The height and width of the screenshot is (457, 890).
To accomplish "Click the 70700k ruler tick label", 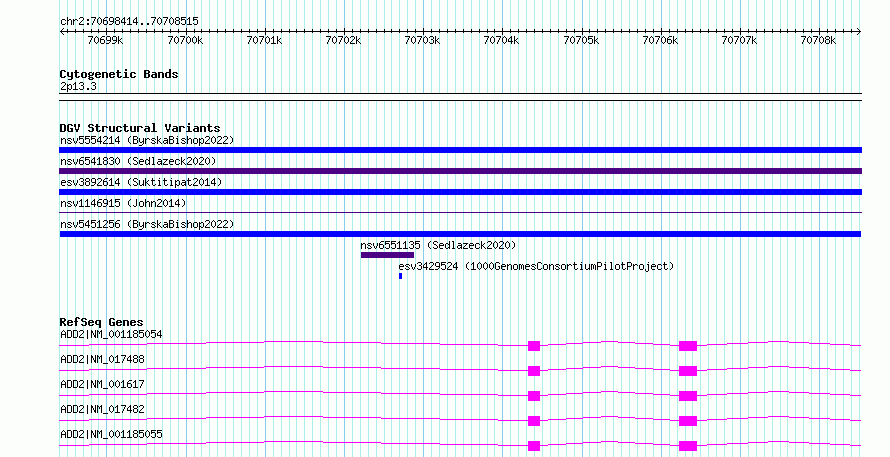I will [x=185, y=40].
